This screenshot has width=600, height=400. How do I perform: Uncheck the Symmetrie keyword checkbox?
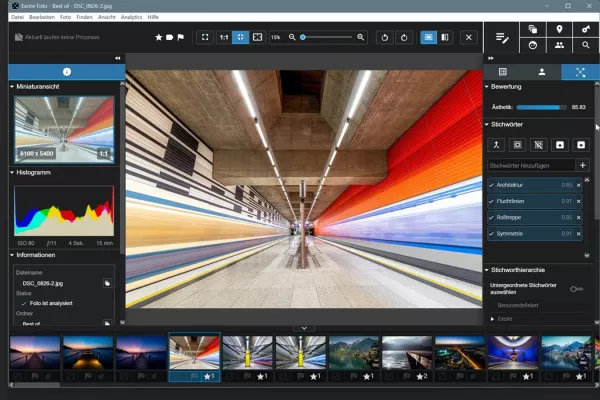(x=491, y=233)
